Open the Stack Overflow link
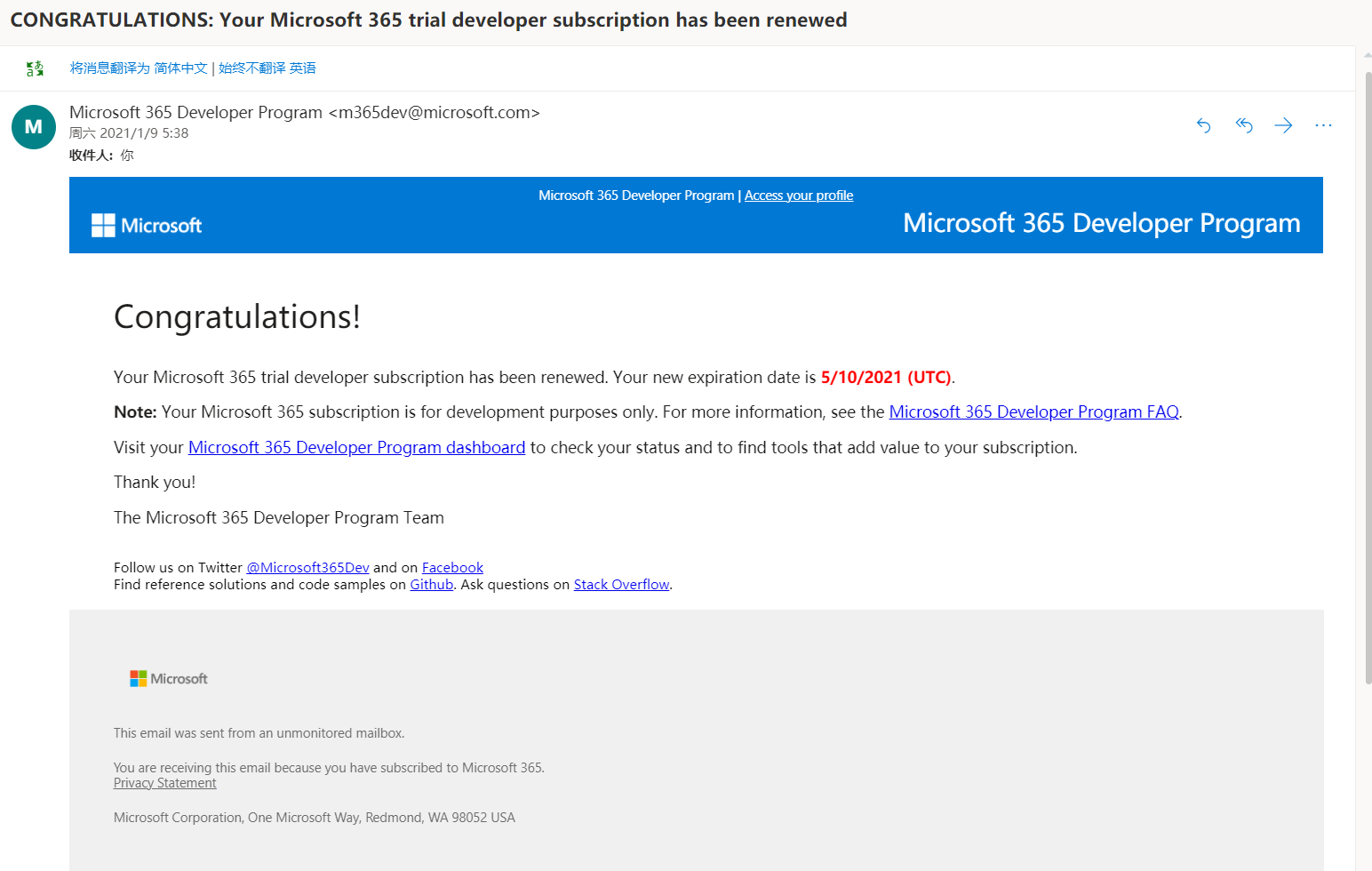The width and height of the screenshot is (1372, 871). pyautogui.click(x=621, y=584)
